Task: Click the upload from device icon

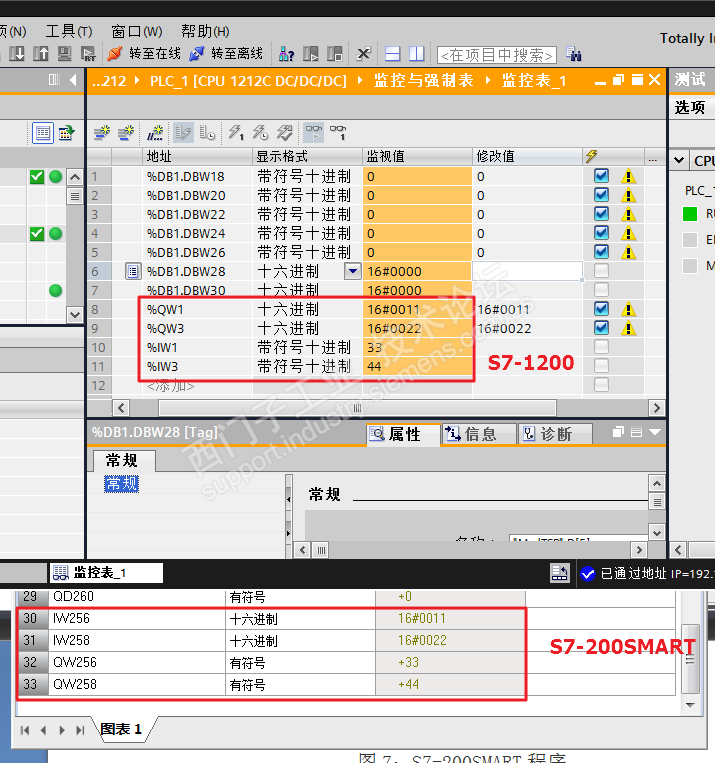Action: pyautogui.click(x=40, y=54)
